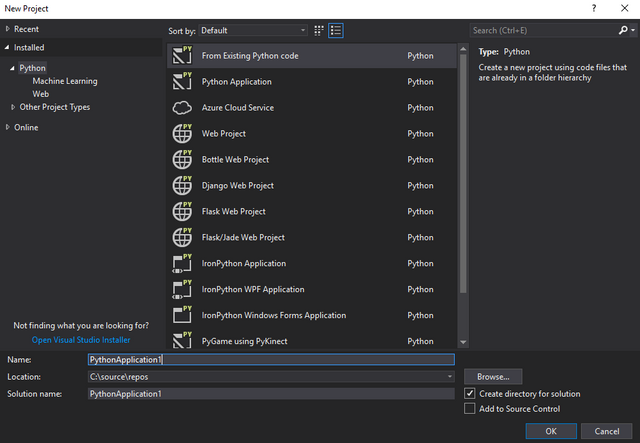Screen dimensions: 640x443
Task: Select the PyGame using PyKinect icon
Action: [x=182, y=340]
